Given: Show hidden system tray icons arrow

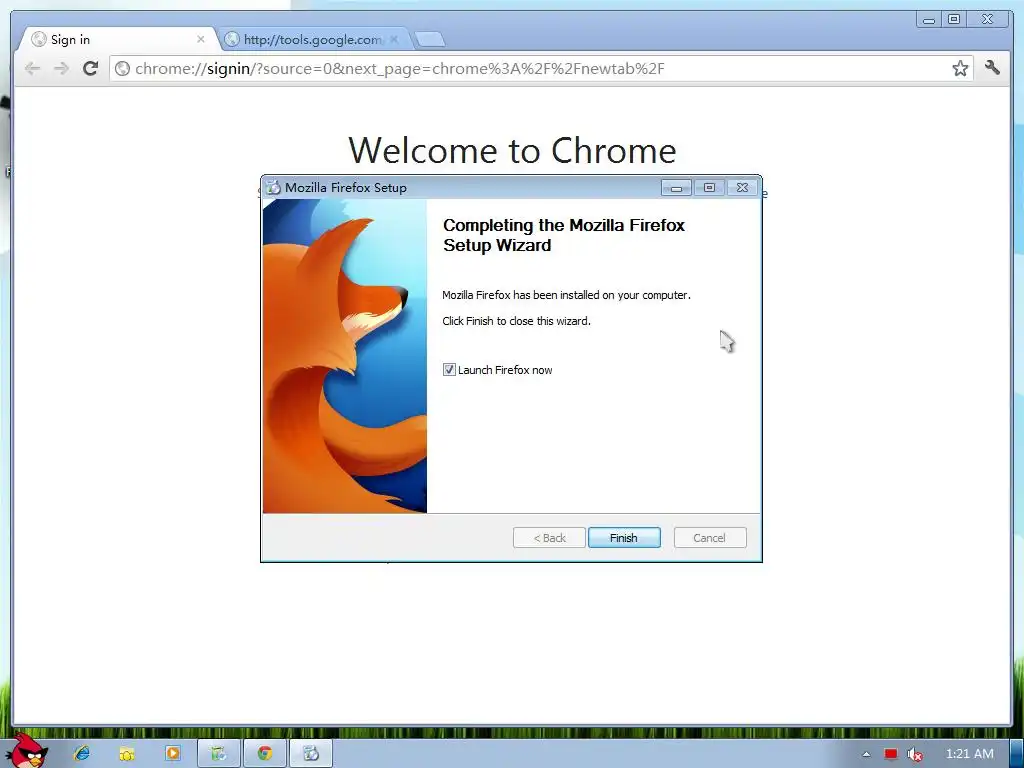Looking at the screenshot, I should click(866, 754).
